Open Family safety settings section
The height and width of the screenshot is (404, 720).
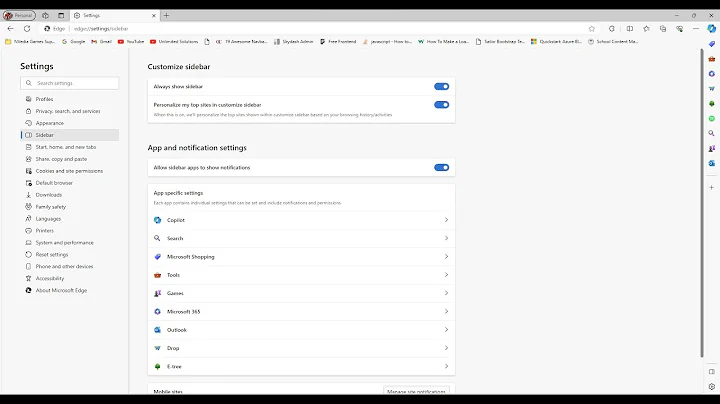(x=70, y=207)
